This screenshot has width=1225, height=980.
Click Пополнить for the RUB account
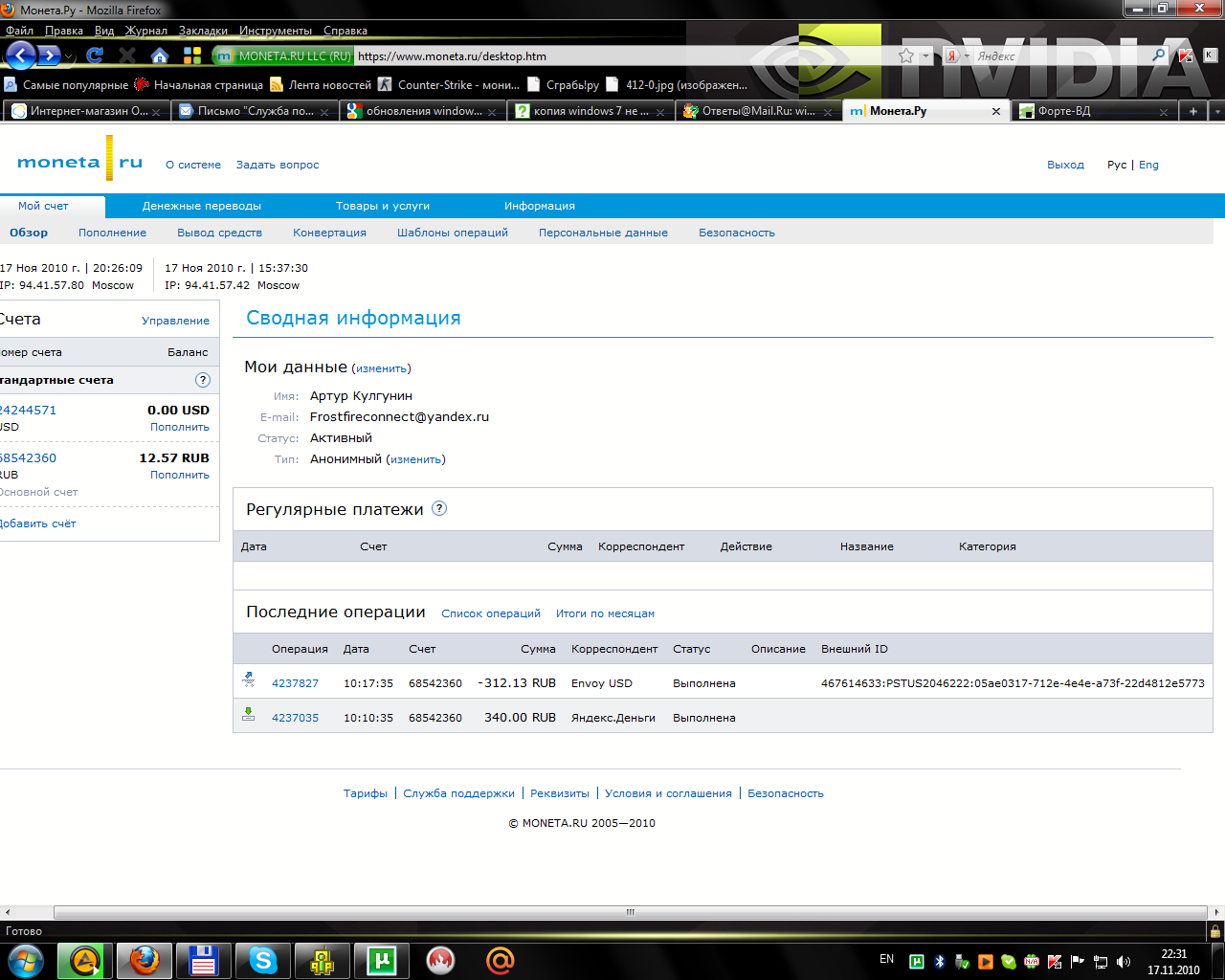[180, 475]
